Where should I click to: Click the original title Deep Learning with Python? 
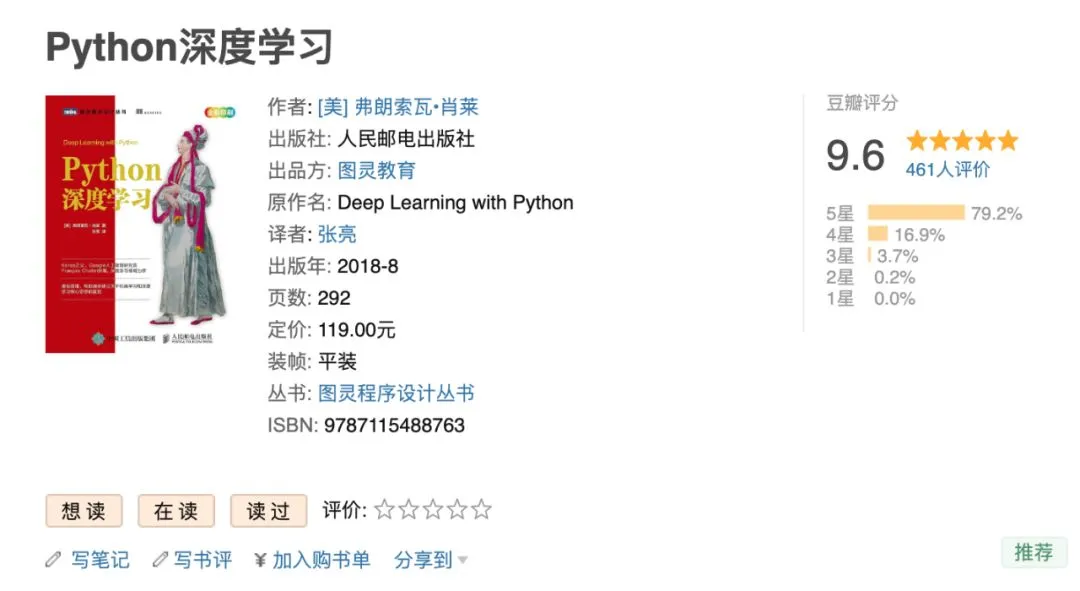point(455,203)
